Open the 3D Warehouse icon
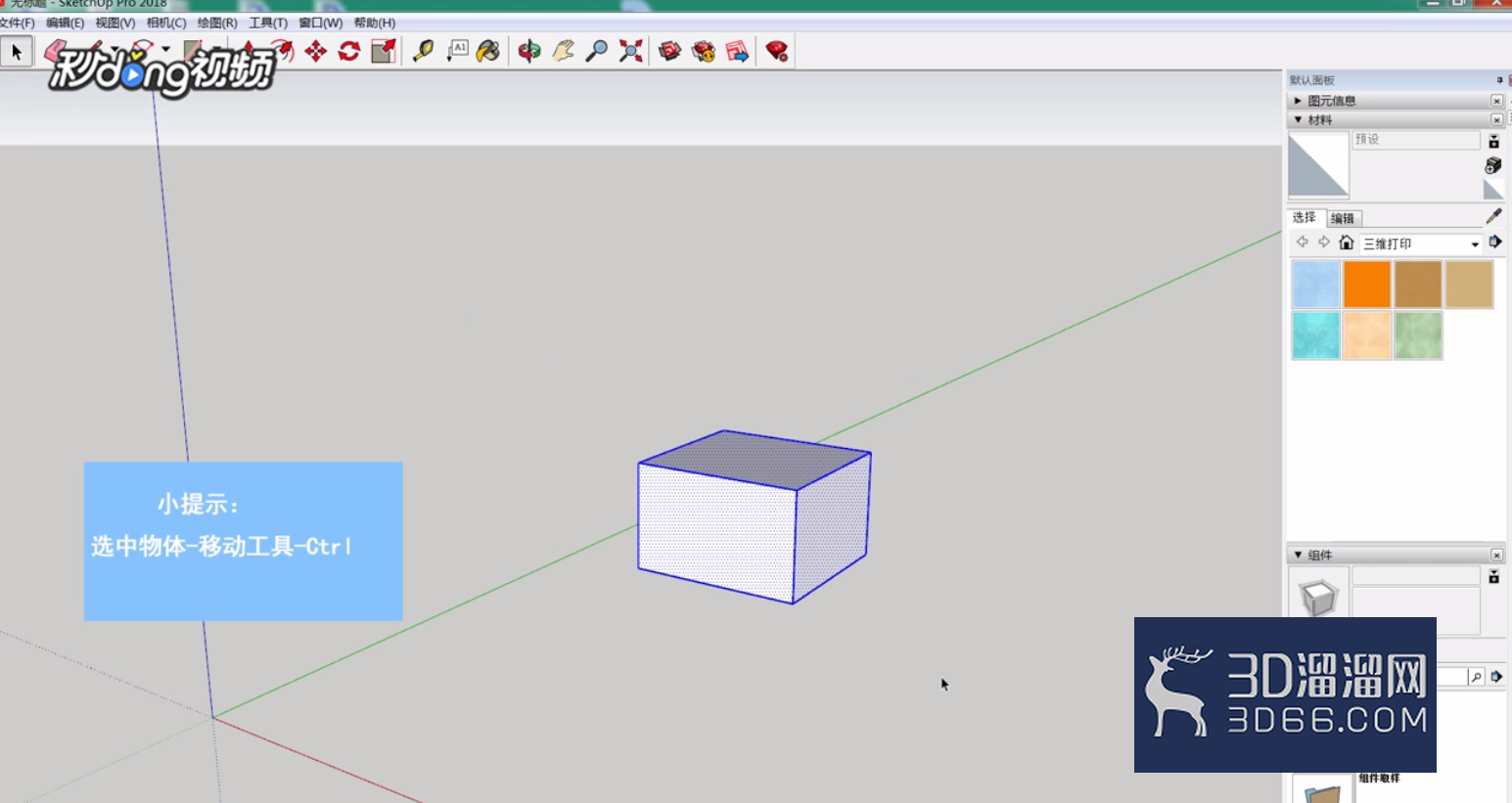The height and width of the screenshot is (803, 1512). pyautogui.click(x=669, y=52)
